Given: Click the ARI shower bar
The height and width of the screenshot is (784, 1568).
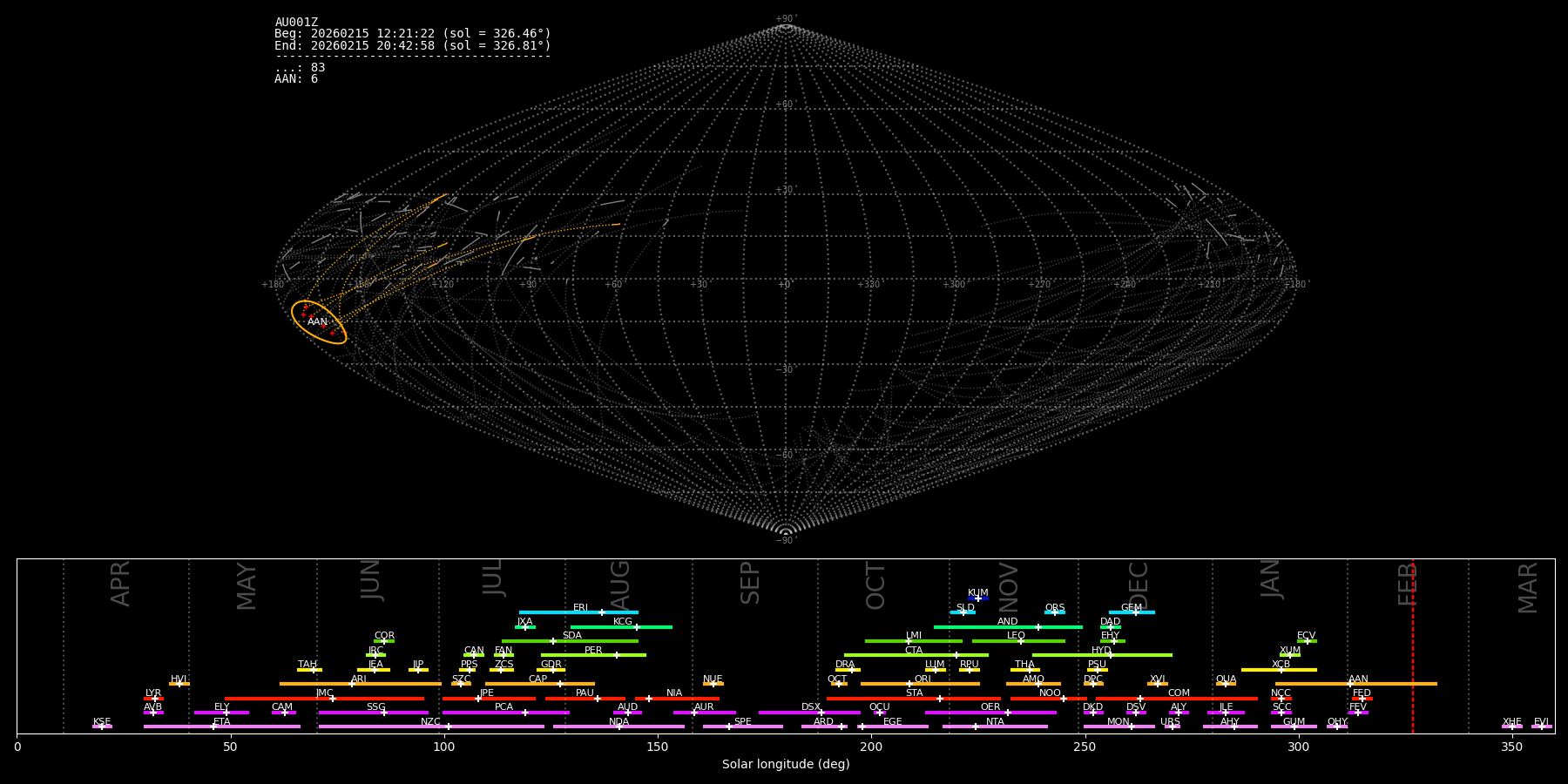Looking at the screenshot, I should tap(360, 684).
